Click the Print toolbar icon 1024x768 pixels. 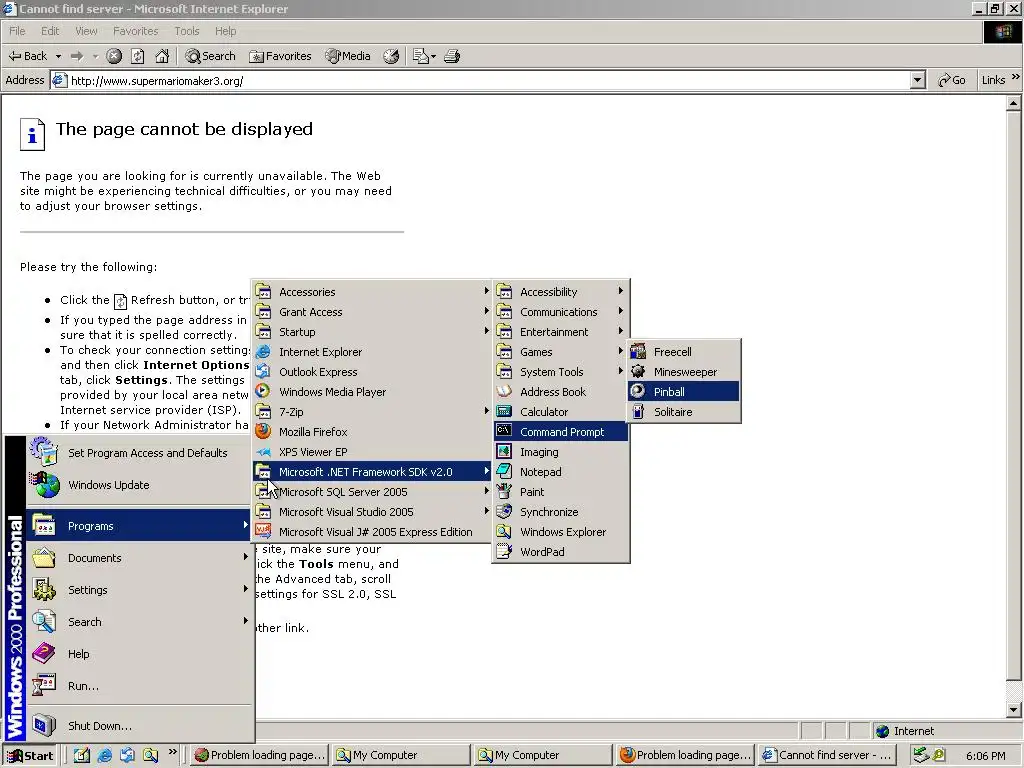(x=452, y=56)
